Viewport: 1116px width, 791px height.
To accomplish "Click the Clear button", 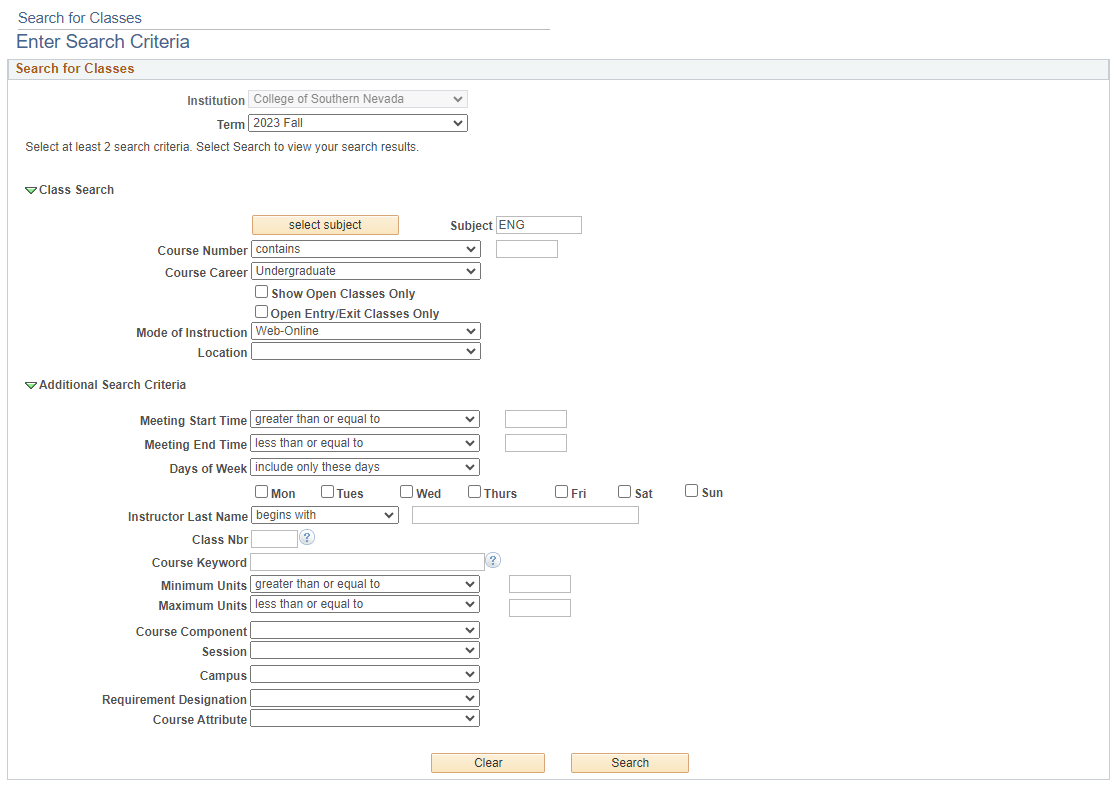I will [488, 763].
